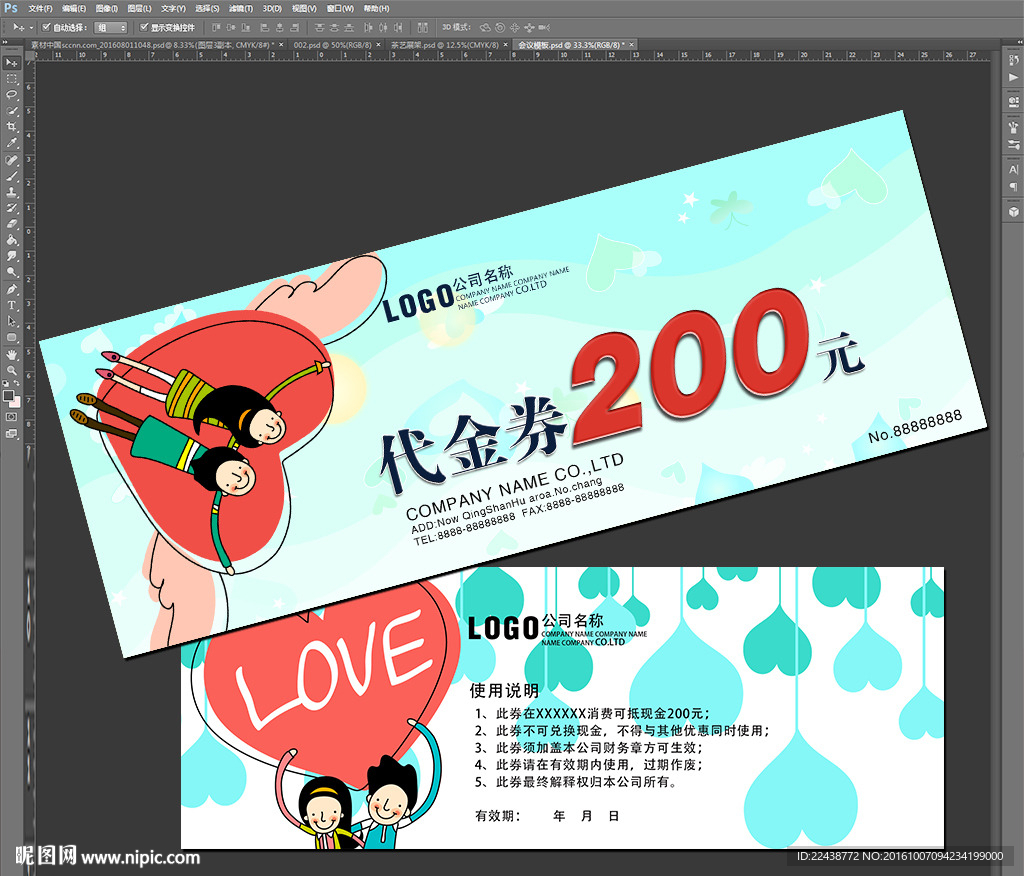Select the Eyedropper tool
Image resolution: width=1024 pixels, height=876 pixels.
(x=12, y=143)
